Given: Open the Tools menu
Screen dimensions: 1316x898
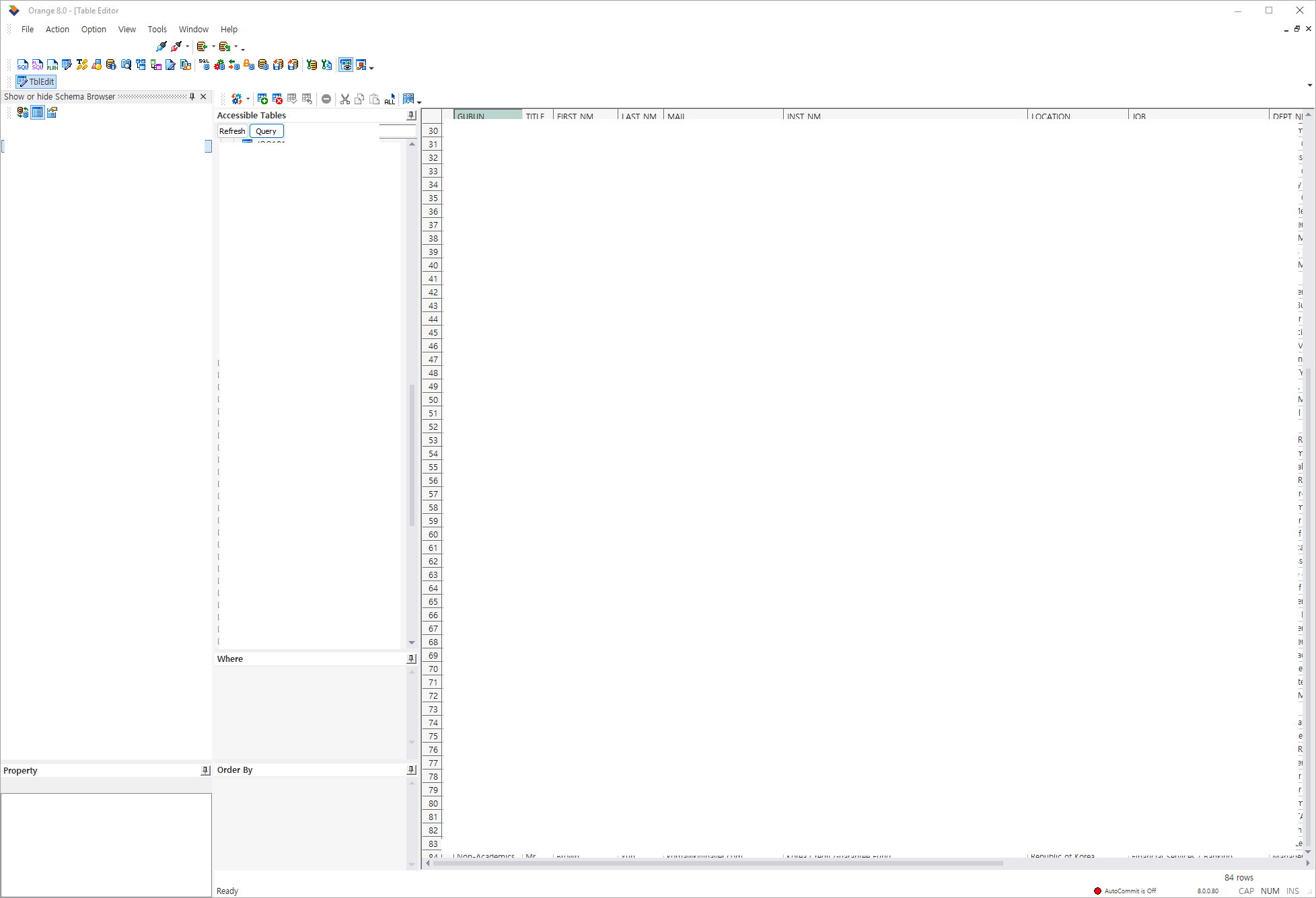Looking at the screenshot, I should click(x=157, y=29).
